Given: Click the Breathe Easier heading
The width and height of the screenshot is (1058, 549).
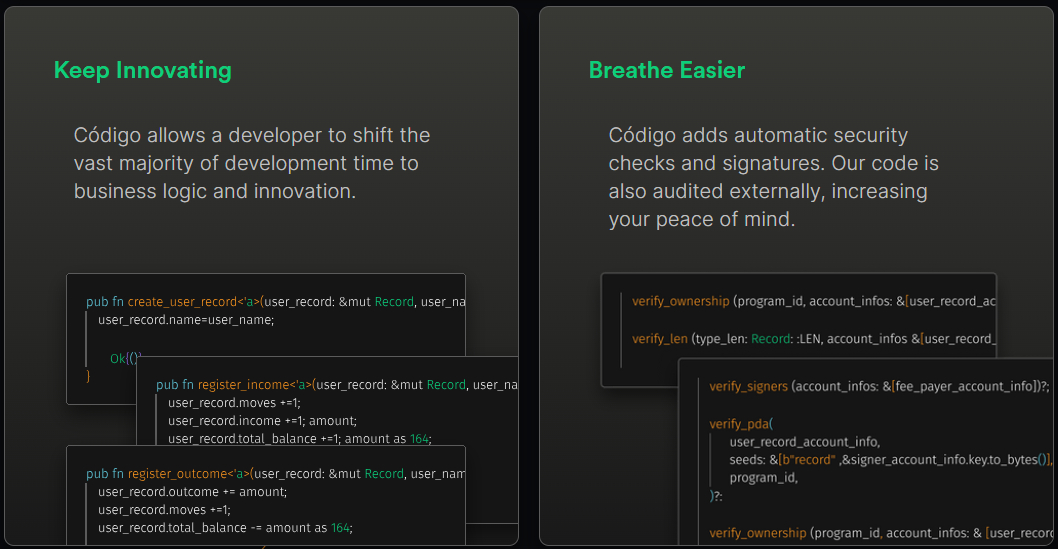Looking at the screenshot, I should [x=666, y=70].
